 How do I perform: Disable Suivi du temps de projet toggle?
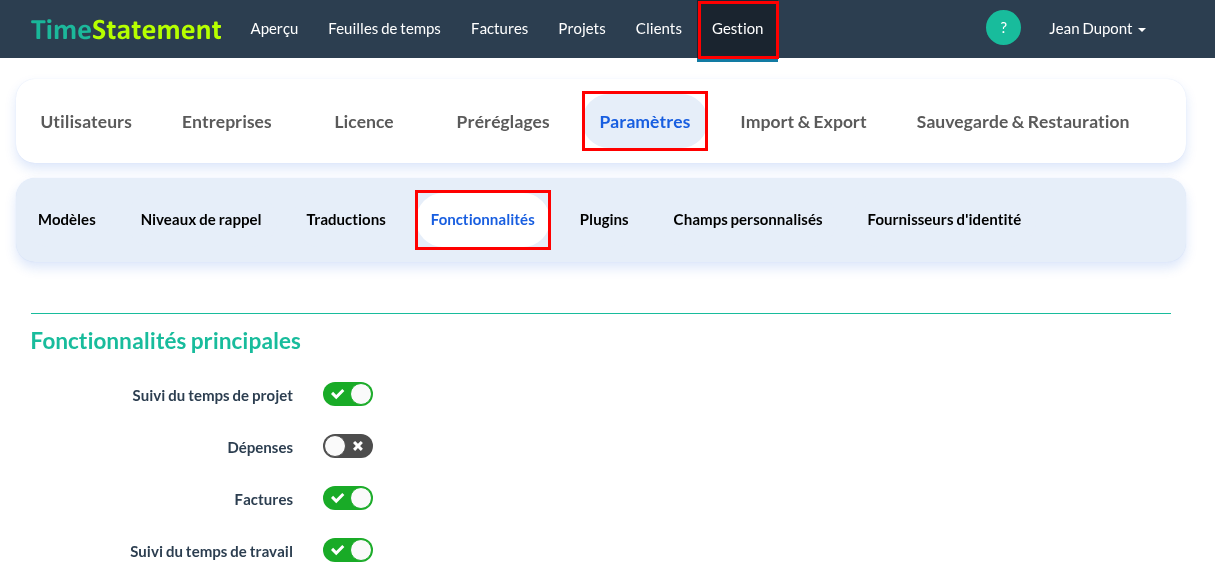[348, 394]
